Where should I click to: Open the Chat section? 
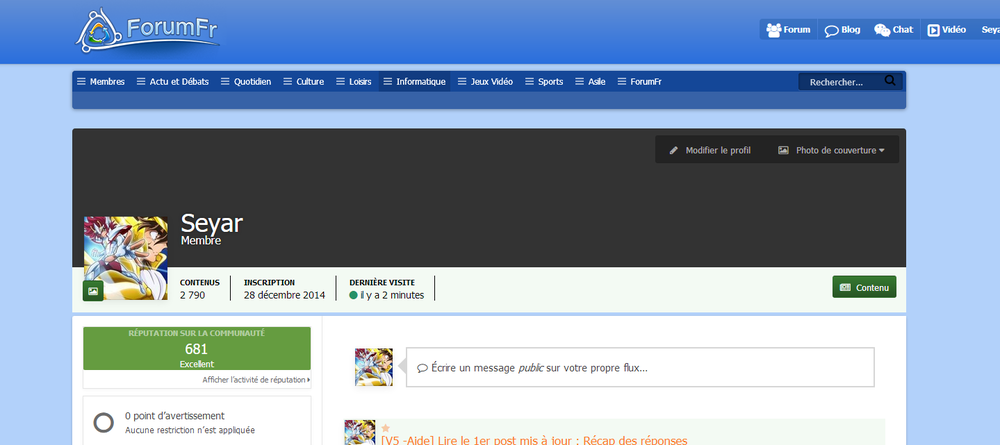coord(893,30)
